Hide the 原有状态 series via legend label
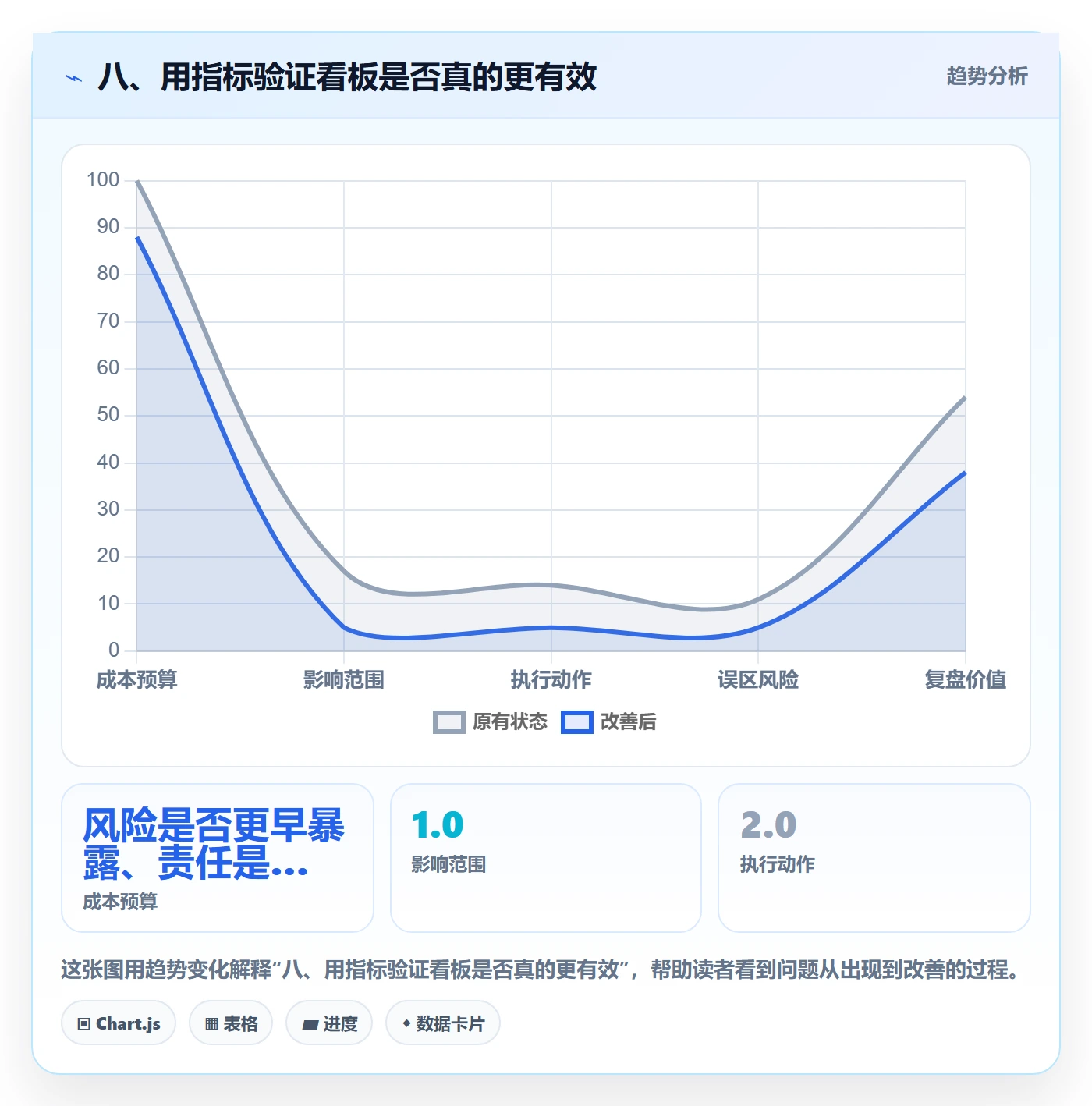The height and width of the screenshot is (1106, 1092). pos(510,722)
